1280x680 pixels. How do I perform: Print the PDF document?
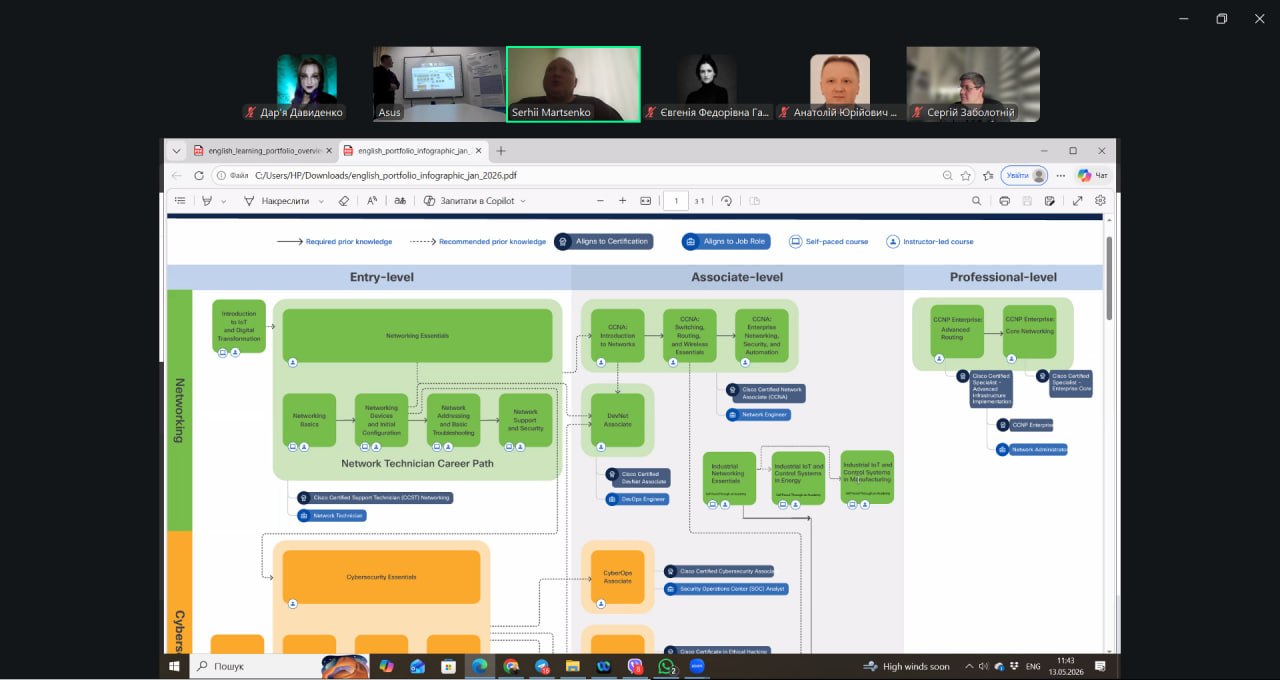point(1004,201)
